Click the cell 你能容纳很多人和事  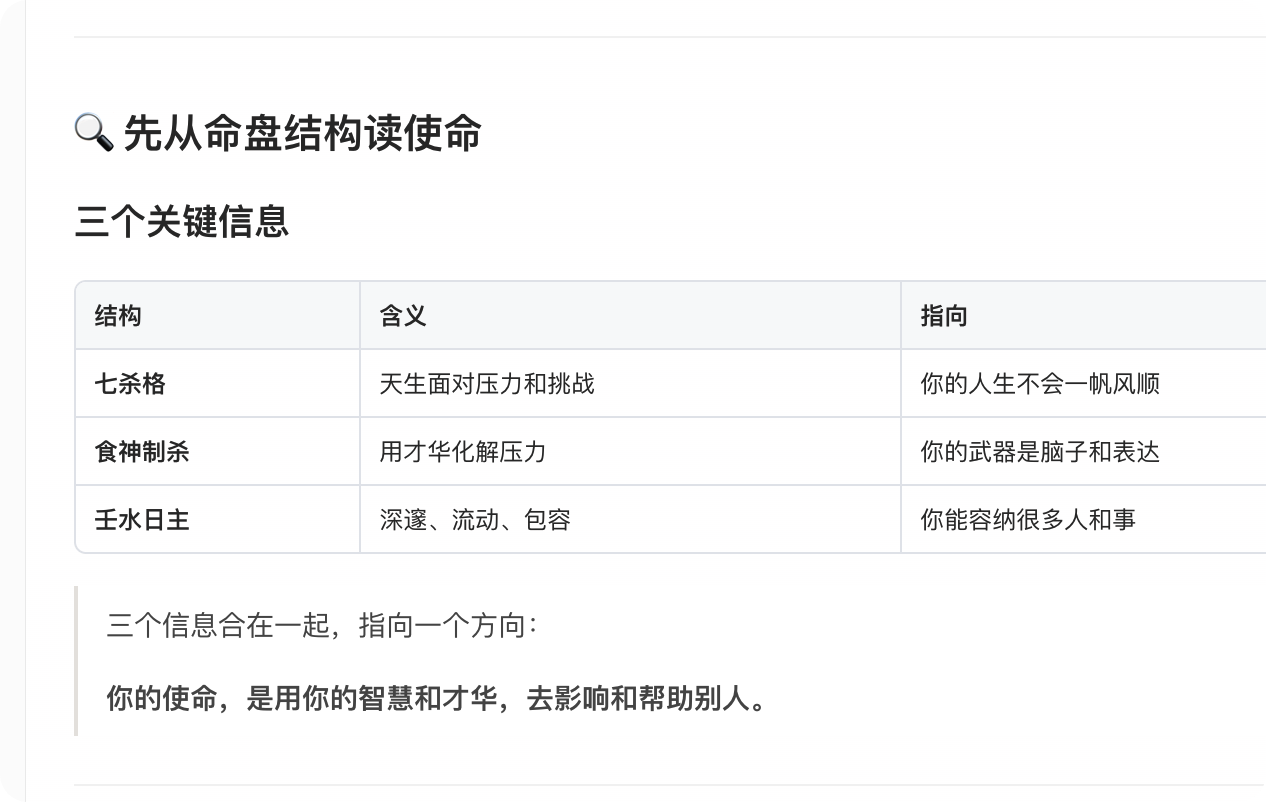[x=1028, y=520]
